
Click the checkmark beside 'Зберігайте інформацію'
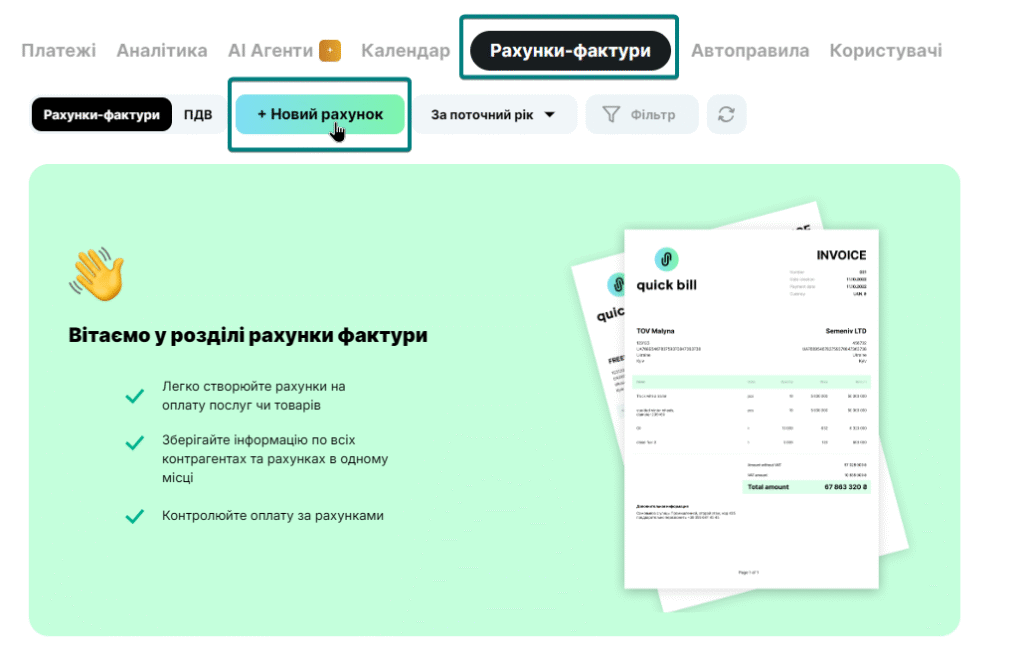click(x=134, y=441)
